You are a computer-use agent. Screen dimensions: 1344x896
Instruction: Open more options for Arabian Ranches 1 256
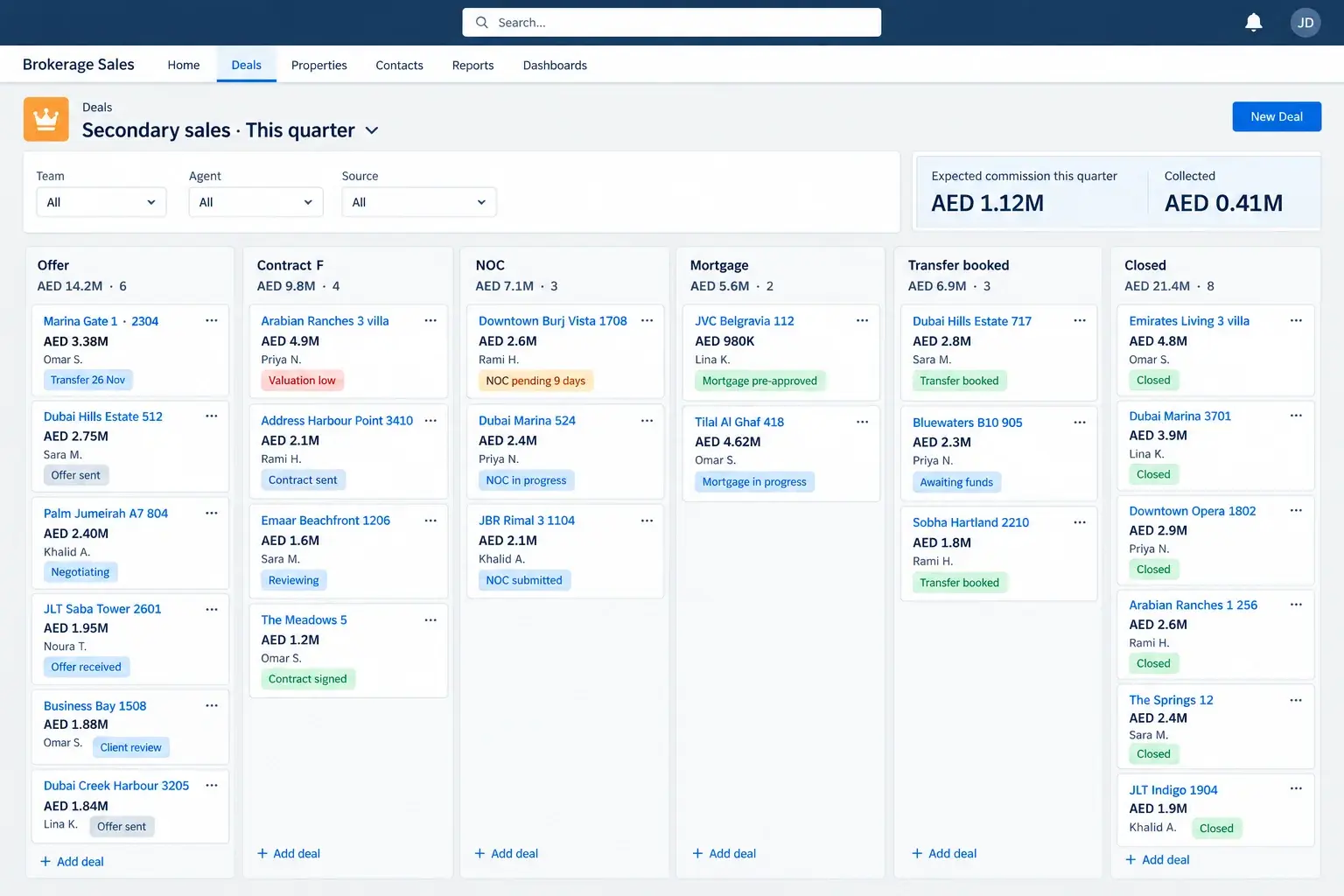click(1297, 605)
